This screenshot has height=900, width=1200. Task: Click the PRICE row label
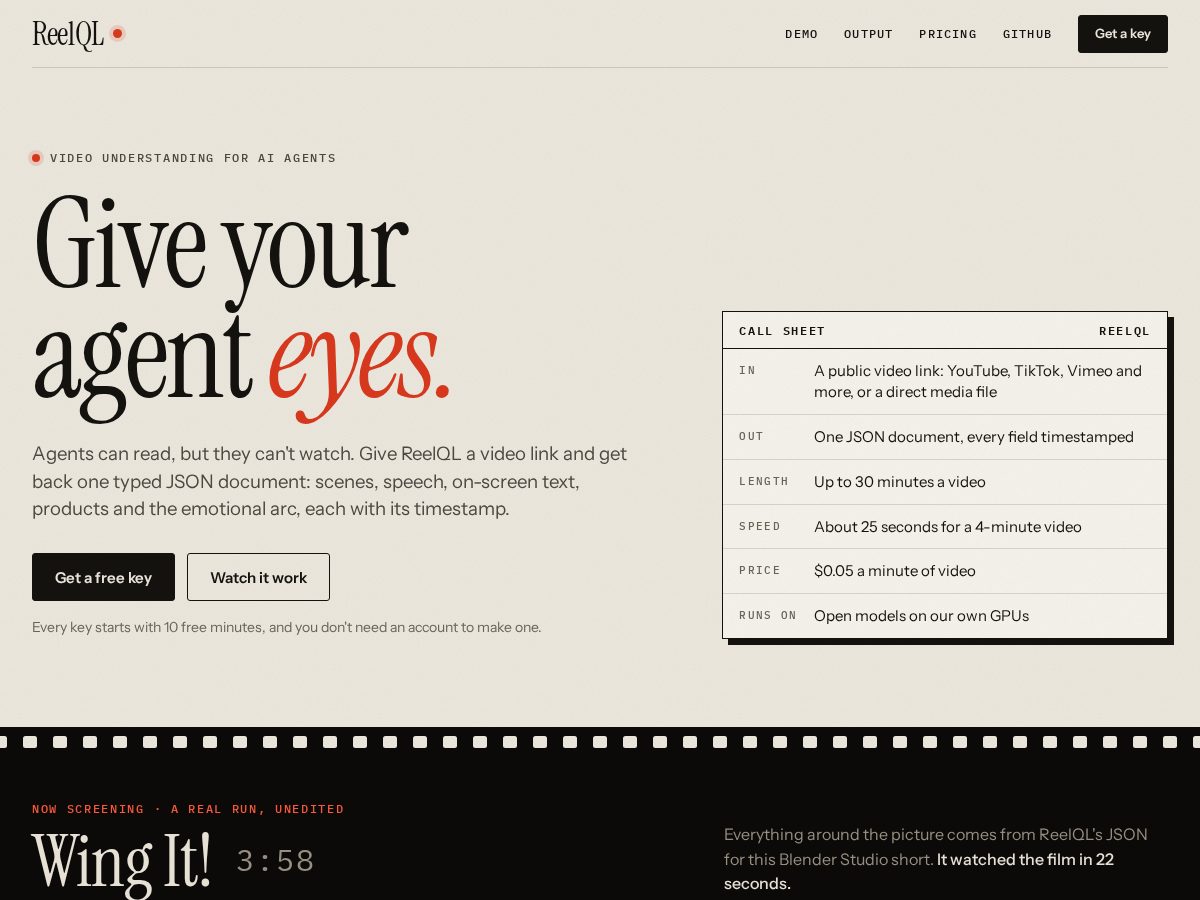pyautogui.click(x=760, y=570)
